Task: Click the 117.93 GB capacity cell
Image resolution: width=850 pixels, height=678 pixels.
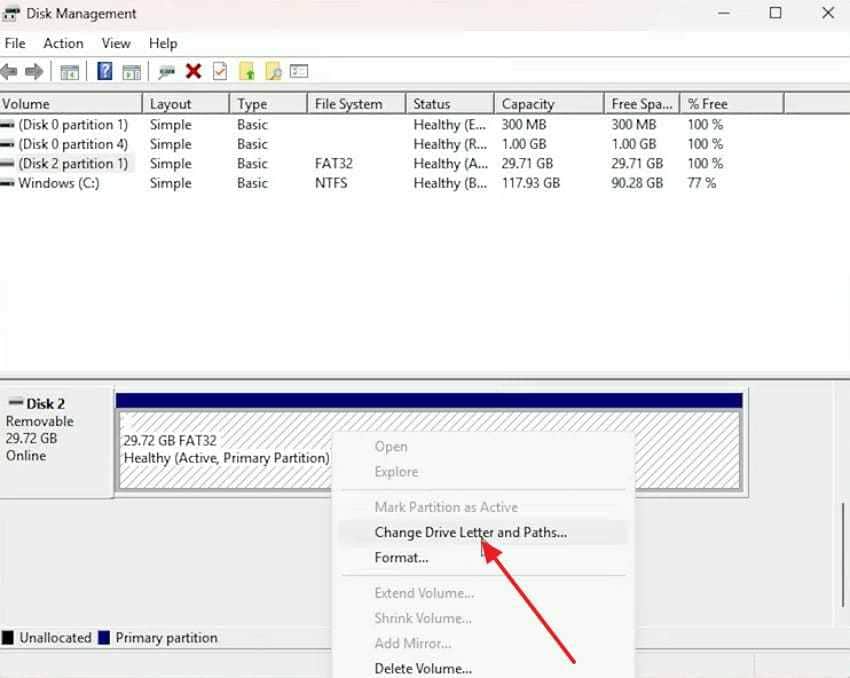Action: coord(531,183)
